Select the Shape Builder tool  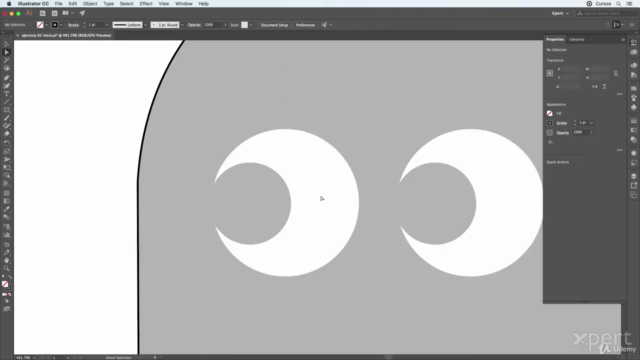click(x=7, y=176)
